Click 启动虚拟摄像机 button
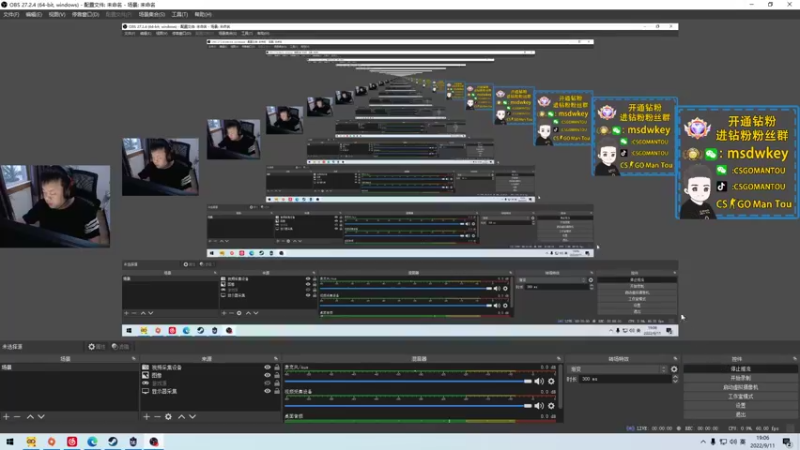Viewport: 800px width, 450px height. tap(740, 387)
